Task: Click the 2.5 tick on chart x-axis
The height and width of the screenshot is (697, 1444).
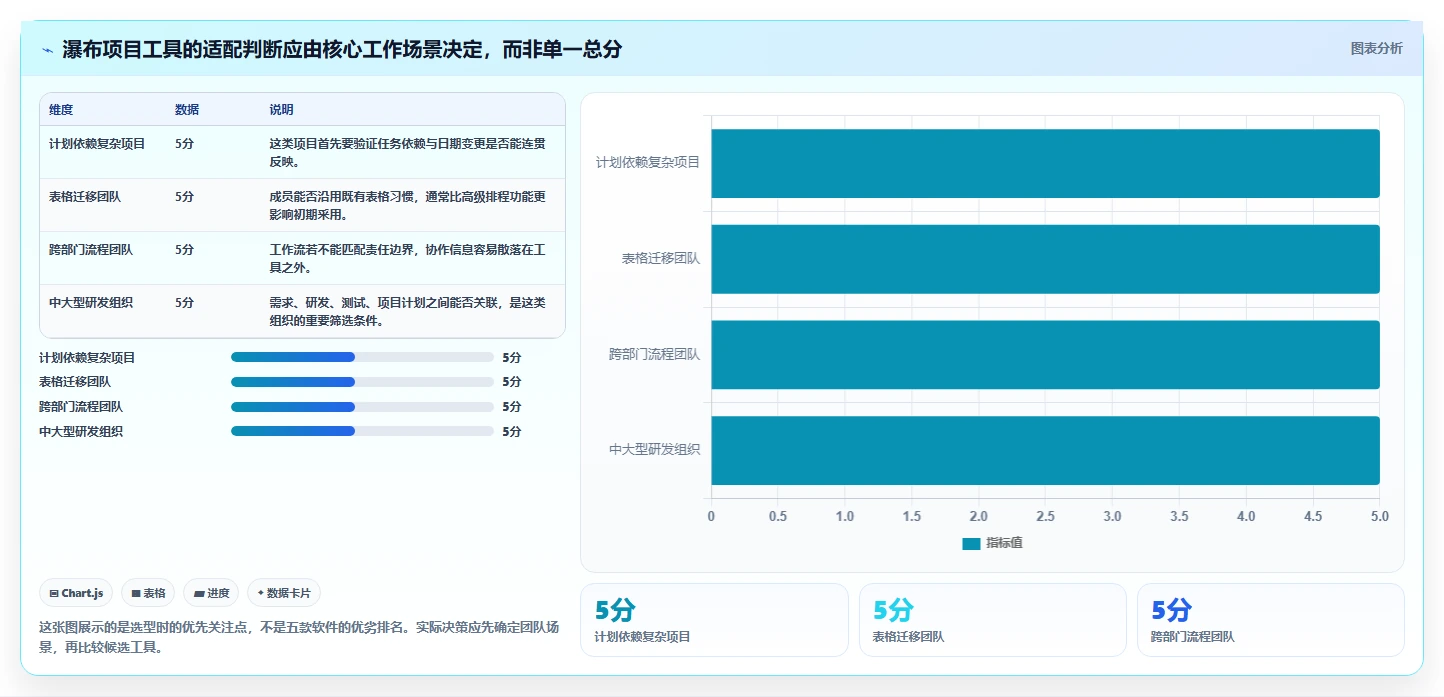Action: pos(1045,516)
